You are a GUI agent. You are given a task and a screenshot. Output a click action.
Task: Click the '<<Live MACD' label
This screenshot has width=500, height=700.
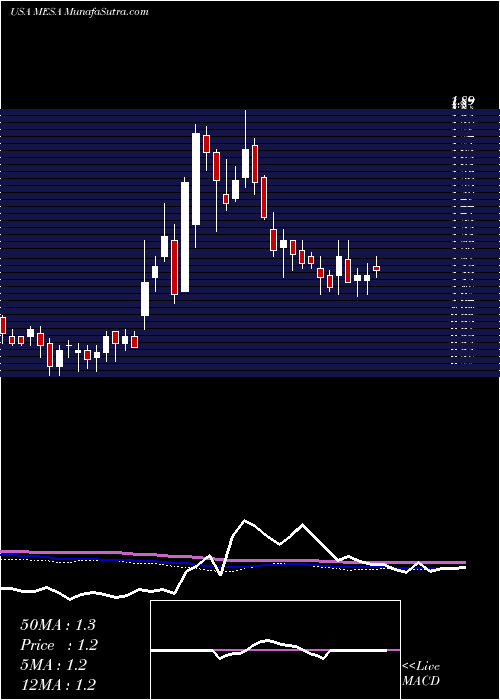[421, 673]
